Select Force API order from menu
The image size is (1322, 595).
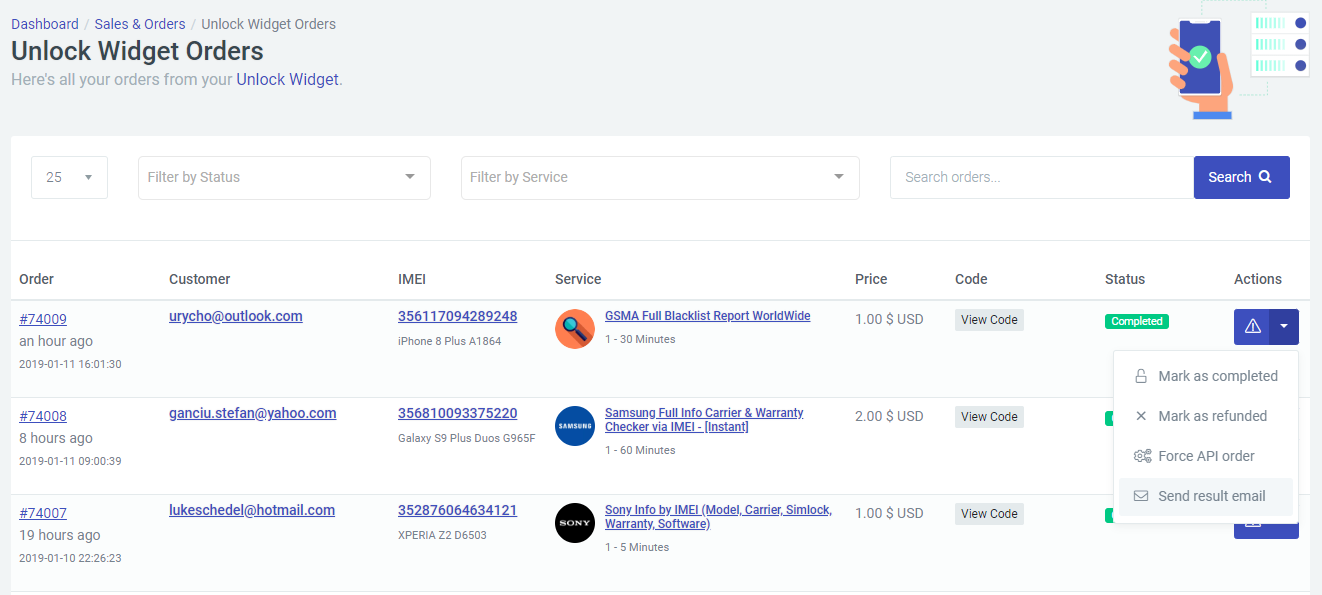point(1206,456)
